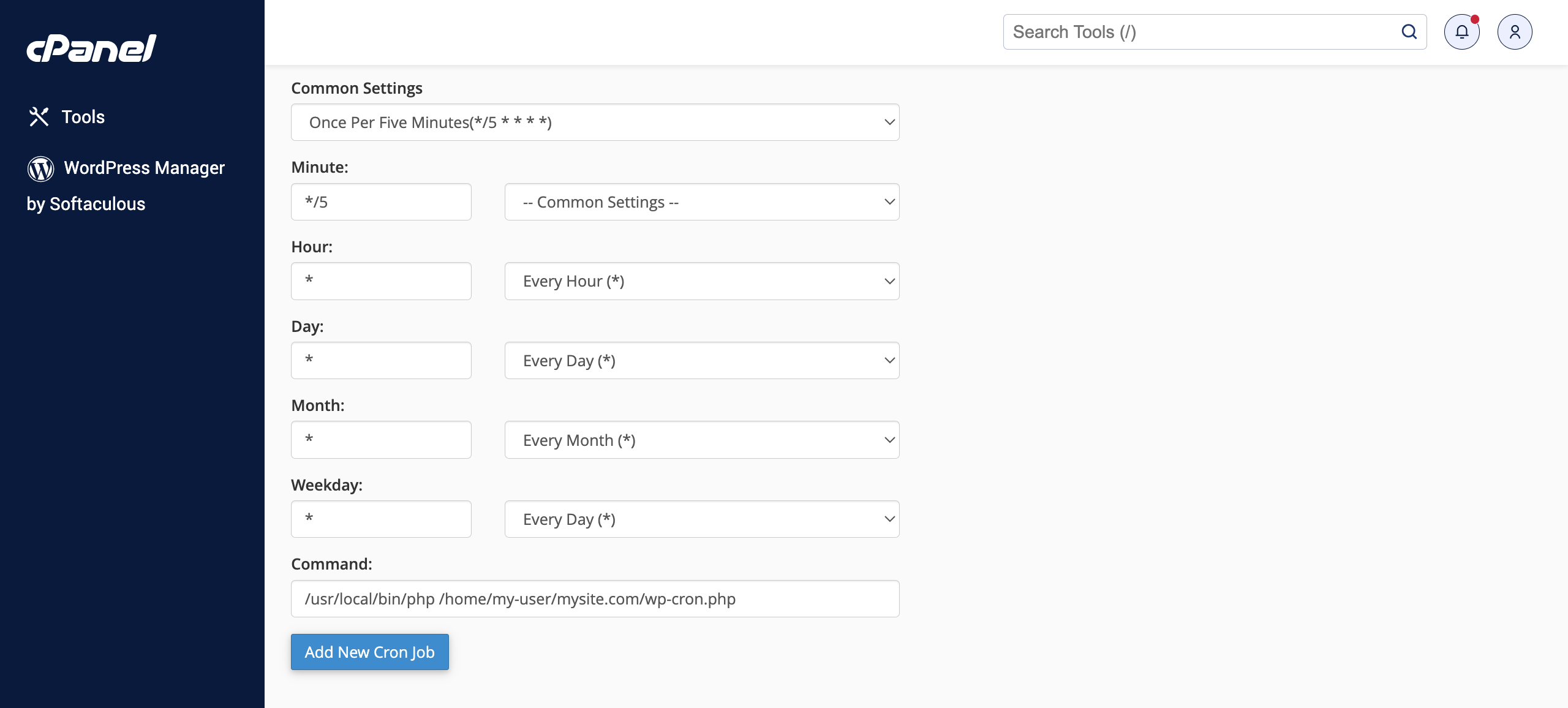
Task: Open the Common Settings schedule dropdown
Action: tap(594, 122)
